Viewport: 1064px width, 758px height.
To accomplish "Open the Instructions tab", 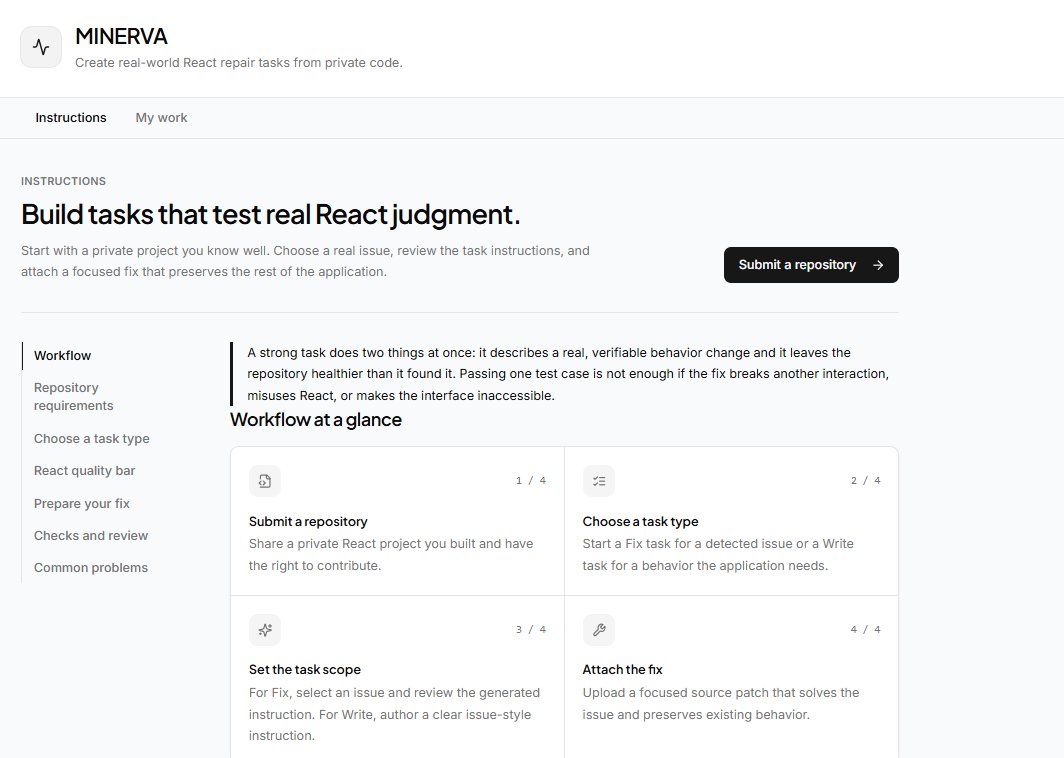I will (71, 118).
